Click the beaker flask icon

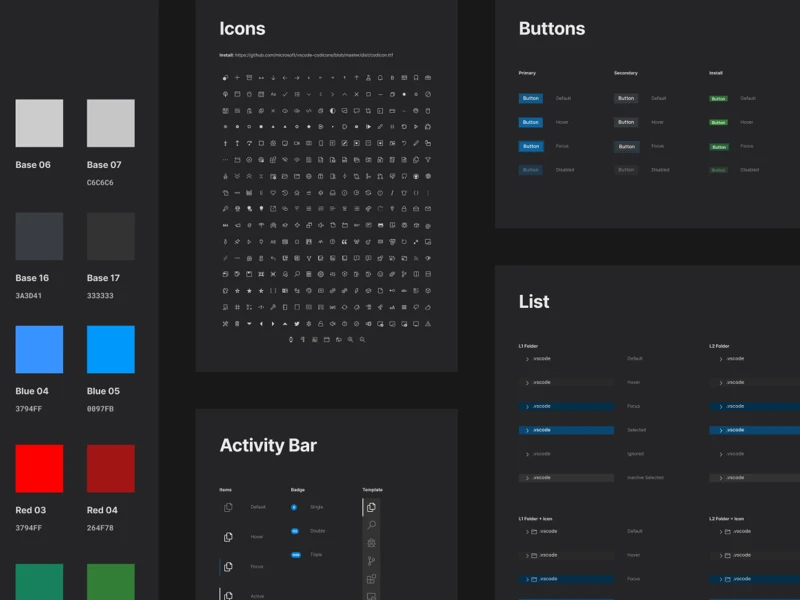pos(368,78)
